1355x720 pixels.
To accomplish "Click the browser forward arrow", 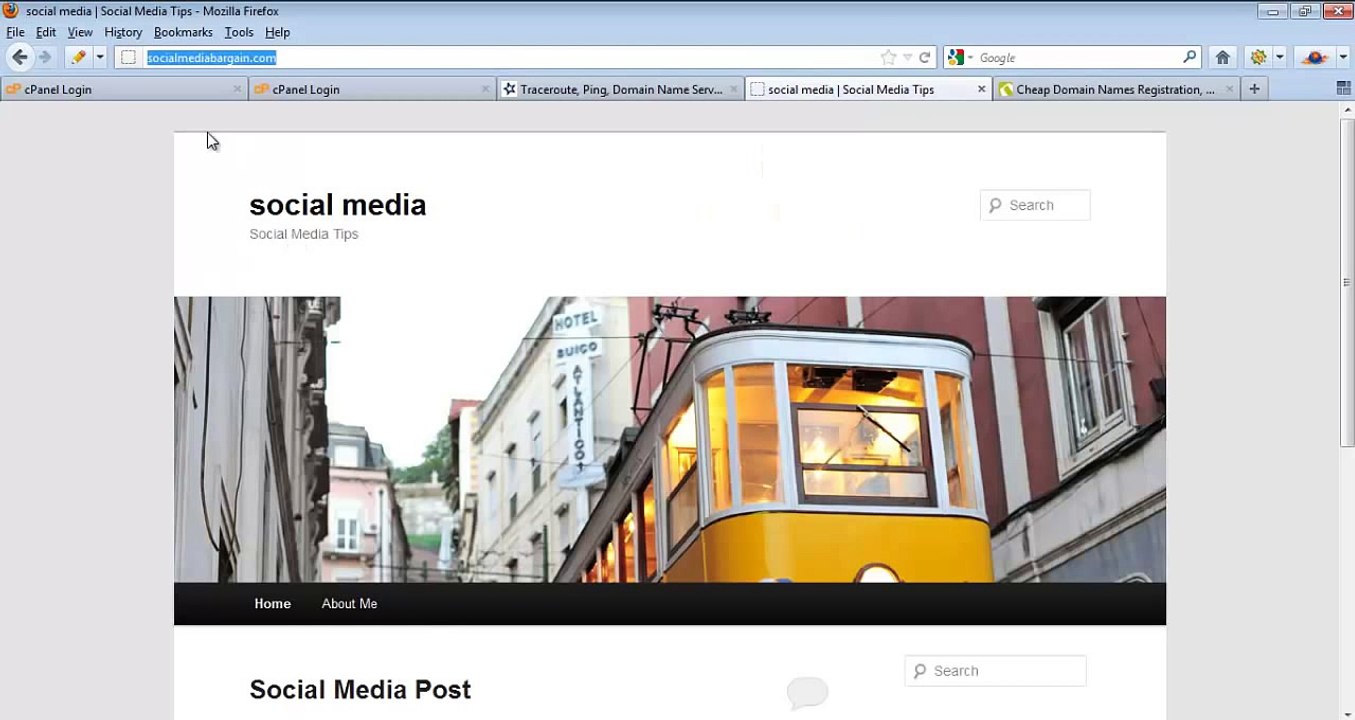I will click(x=45, y=57).
